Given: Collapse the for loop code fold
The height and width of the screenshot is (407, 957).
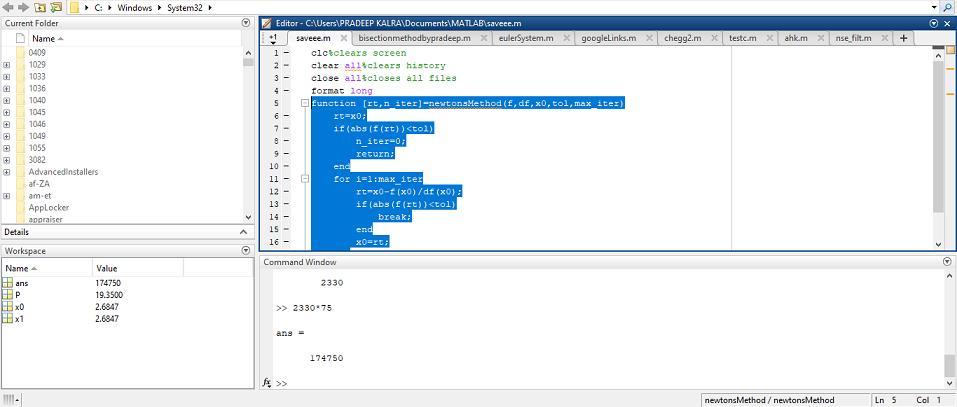Looking at the screenshot, I should [305, 179].
